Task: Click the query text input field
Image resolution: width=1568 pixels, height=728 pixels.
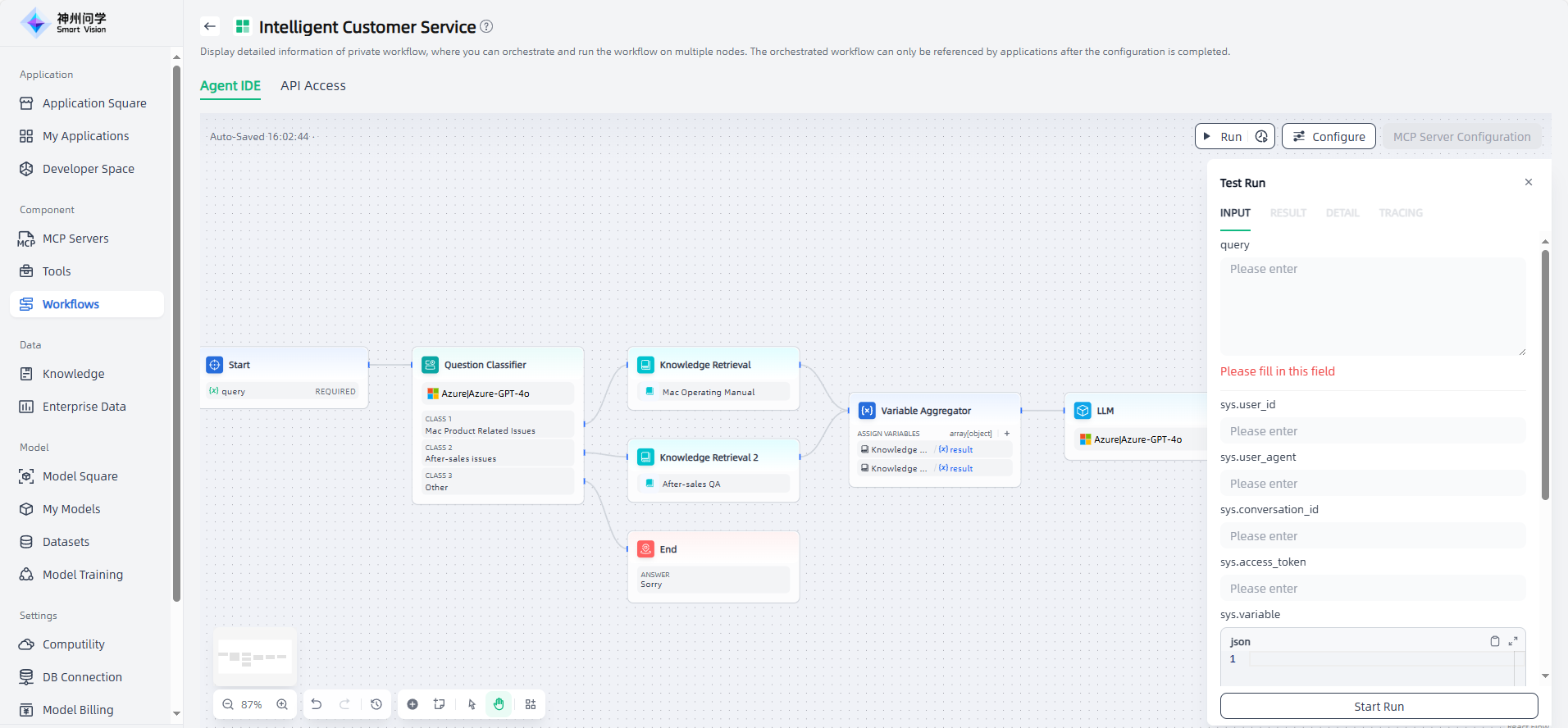Action: tap(1372, 306)
